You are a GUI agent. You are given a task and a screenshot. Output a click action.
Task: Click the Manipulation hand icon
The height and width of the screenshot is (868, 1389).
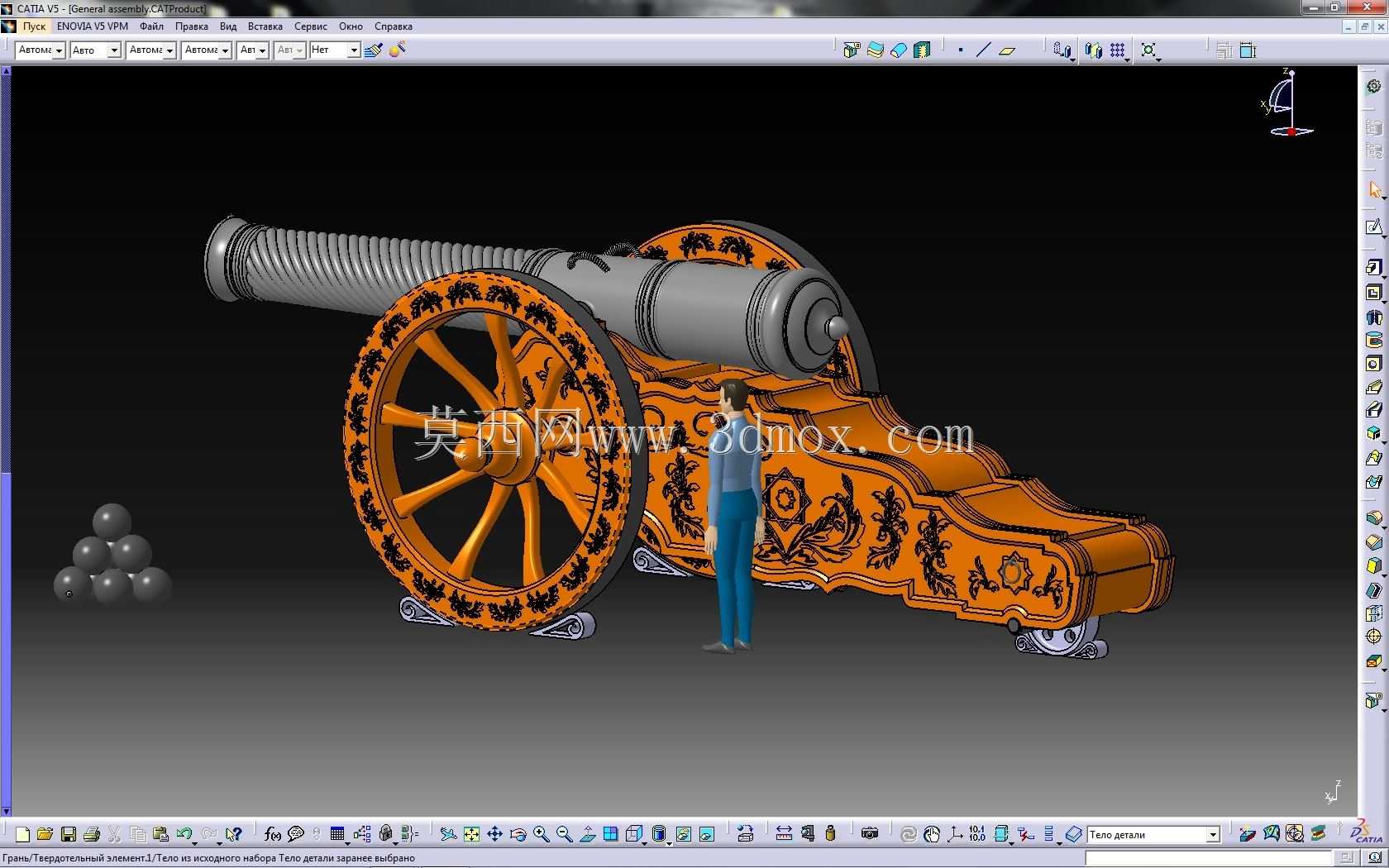pyautogui.click(x=932, y=834)
